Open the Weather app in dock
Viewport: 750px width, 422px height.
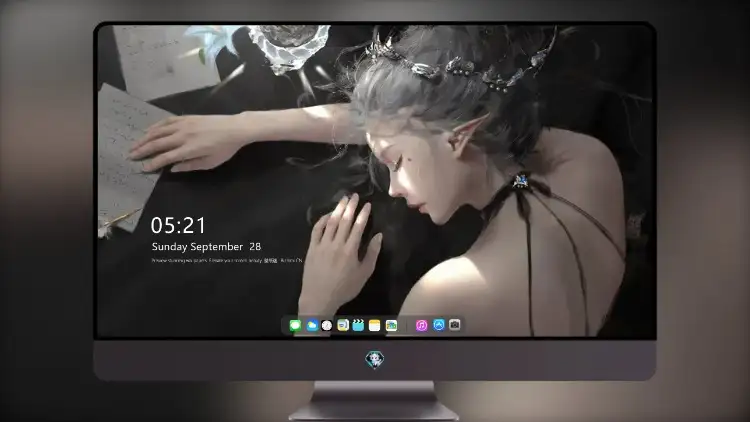click(x=312, y=325)
